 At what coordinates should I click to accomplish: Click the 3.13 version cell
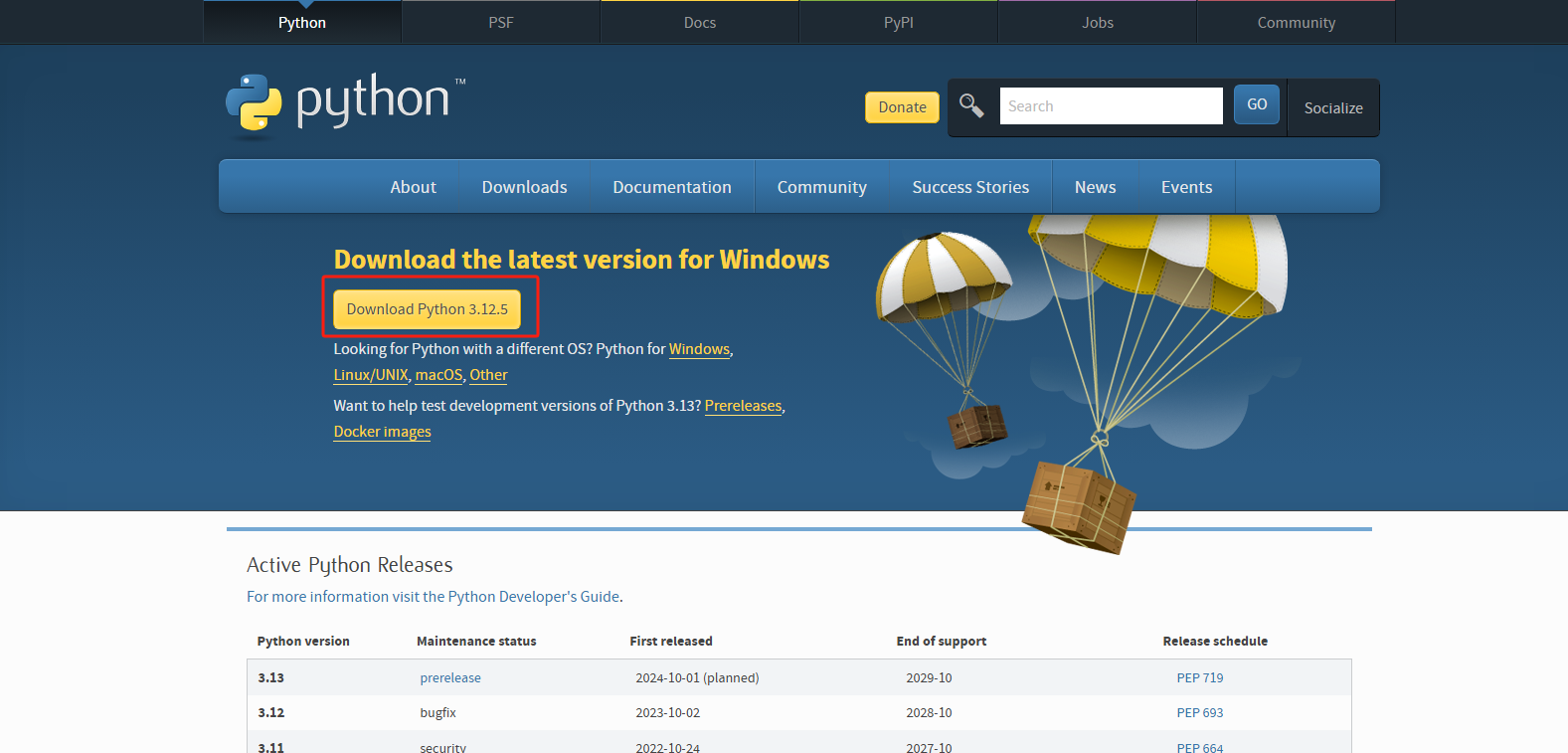click(271, 678)
